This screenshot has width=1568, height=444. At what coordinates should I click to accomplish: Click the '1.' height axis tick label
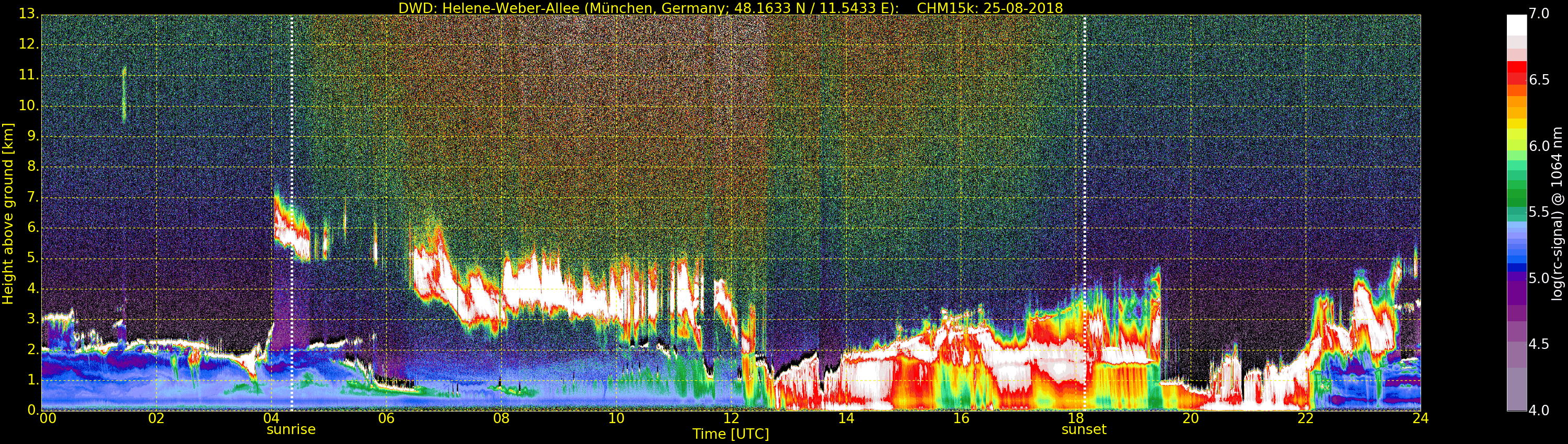coord(32,380)
